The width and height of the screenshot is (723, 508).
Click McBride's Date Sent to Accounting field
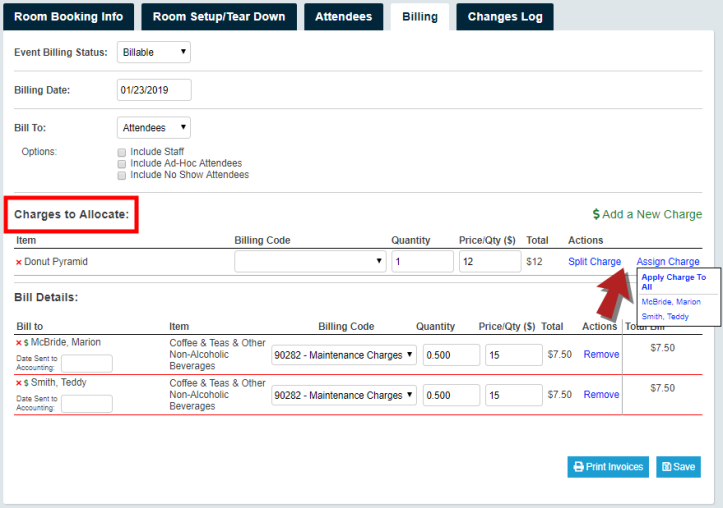[87, 363]
